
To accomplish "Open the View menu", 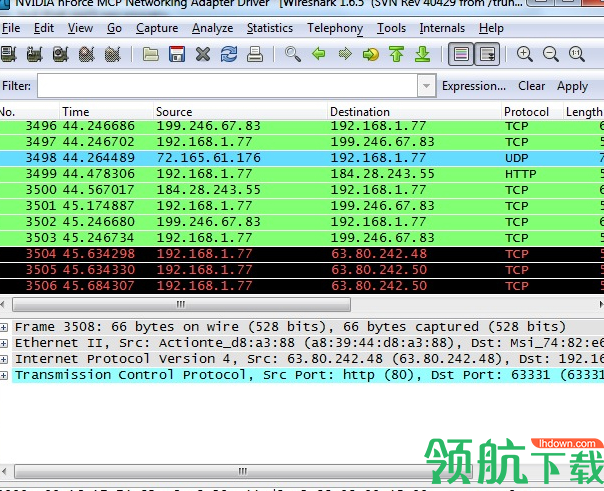I will point(80,28).
